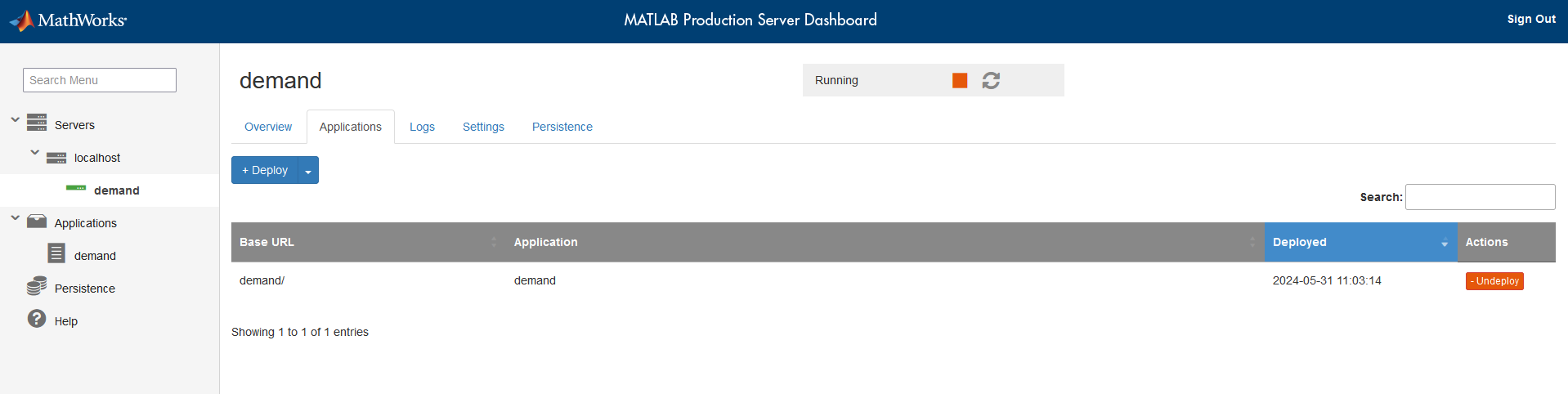Click the 2024-05-31 11:03:14 deployed timestamp

tap(1327, 280)
